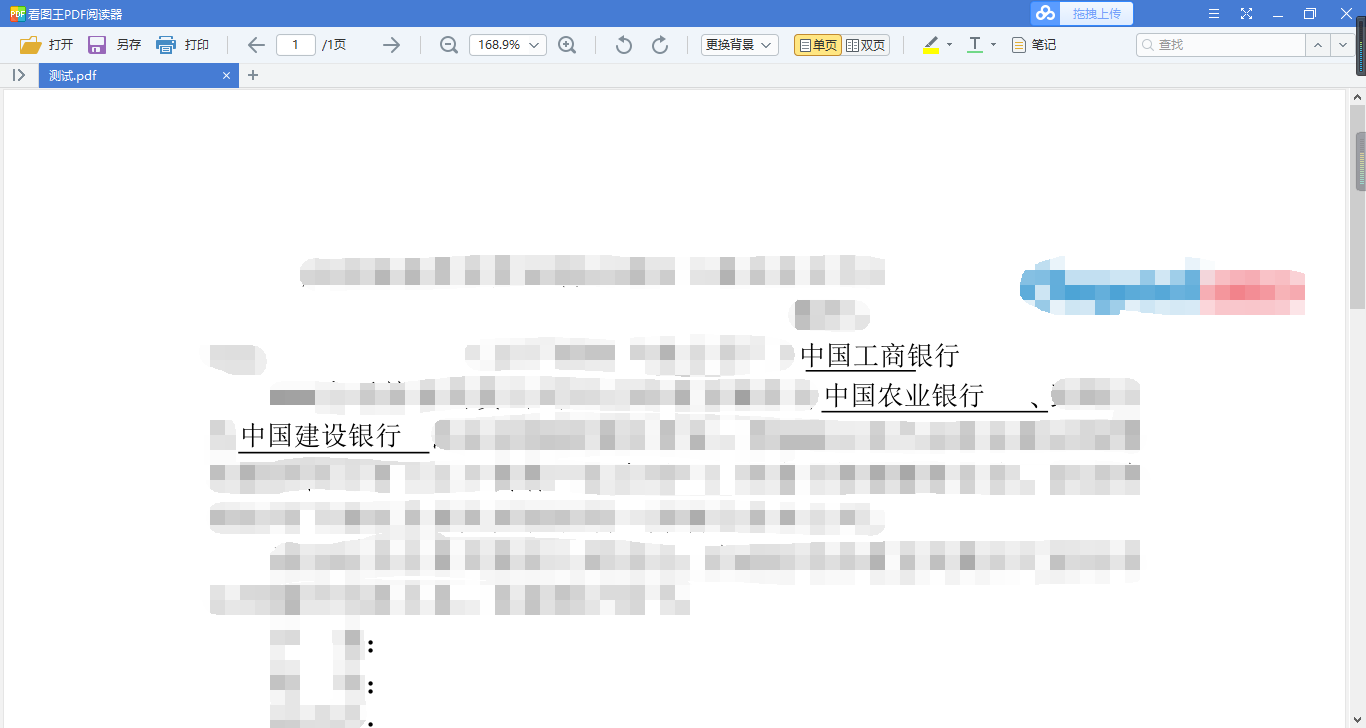Viewport: 1366px width, 728px height.
Task: Click the page number input field
Action: [296, 45]
